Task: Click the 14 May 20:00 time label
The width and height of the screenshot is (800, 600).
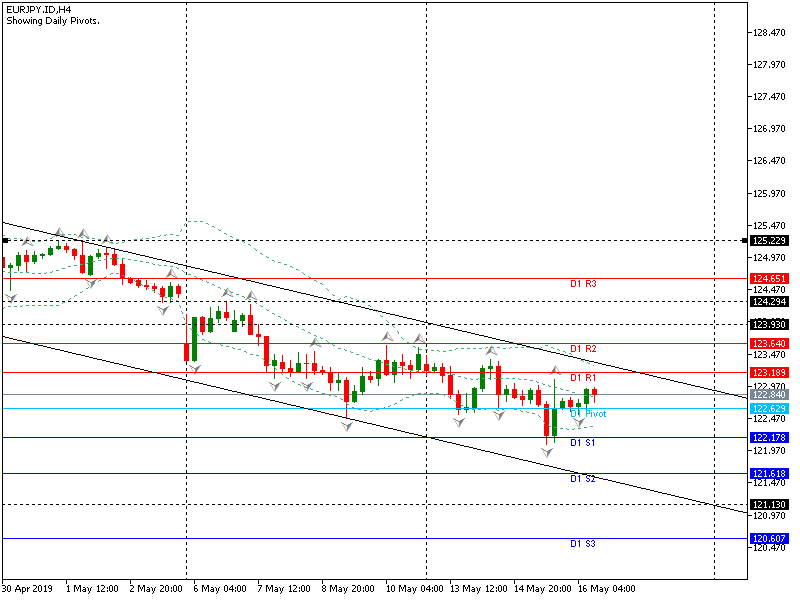Action: coord(542,589)
